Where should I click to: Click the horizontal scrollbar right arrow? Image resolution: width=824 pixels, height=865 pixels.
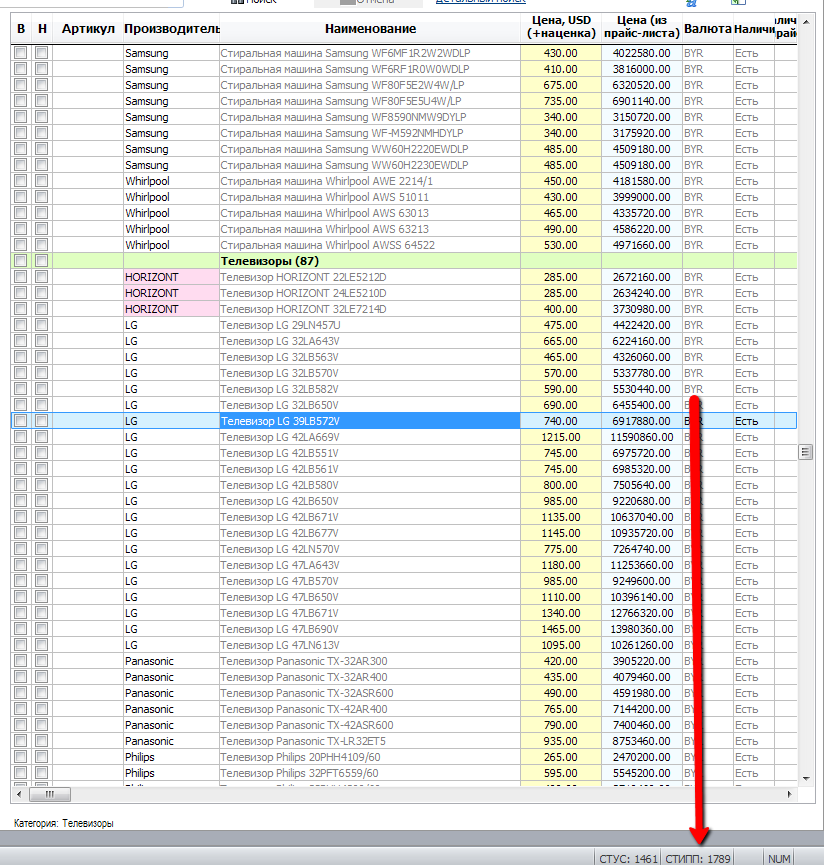[789, 794]
